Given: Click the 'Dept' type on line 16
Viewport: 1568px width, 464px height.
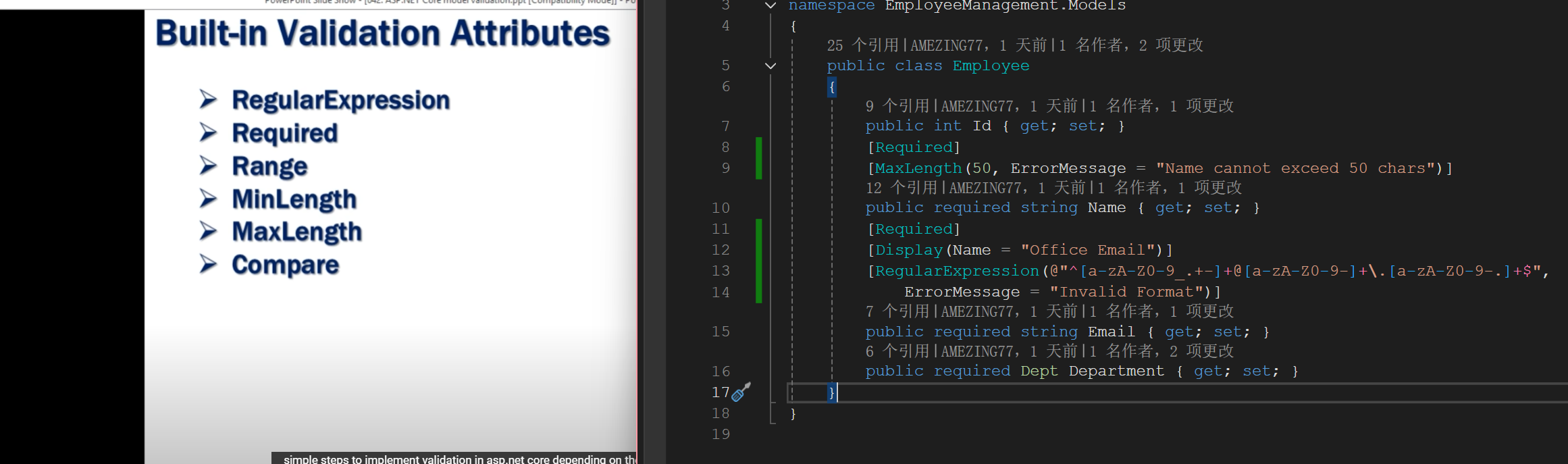Looking at the screenshot, I should pos(1039,371).
